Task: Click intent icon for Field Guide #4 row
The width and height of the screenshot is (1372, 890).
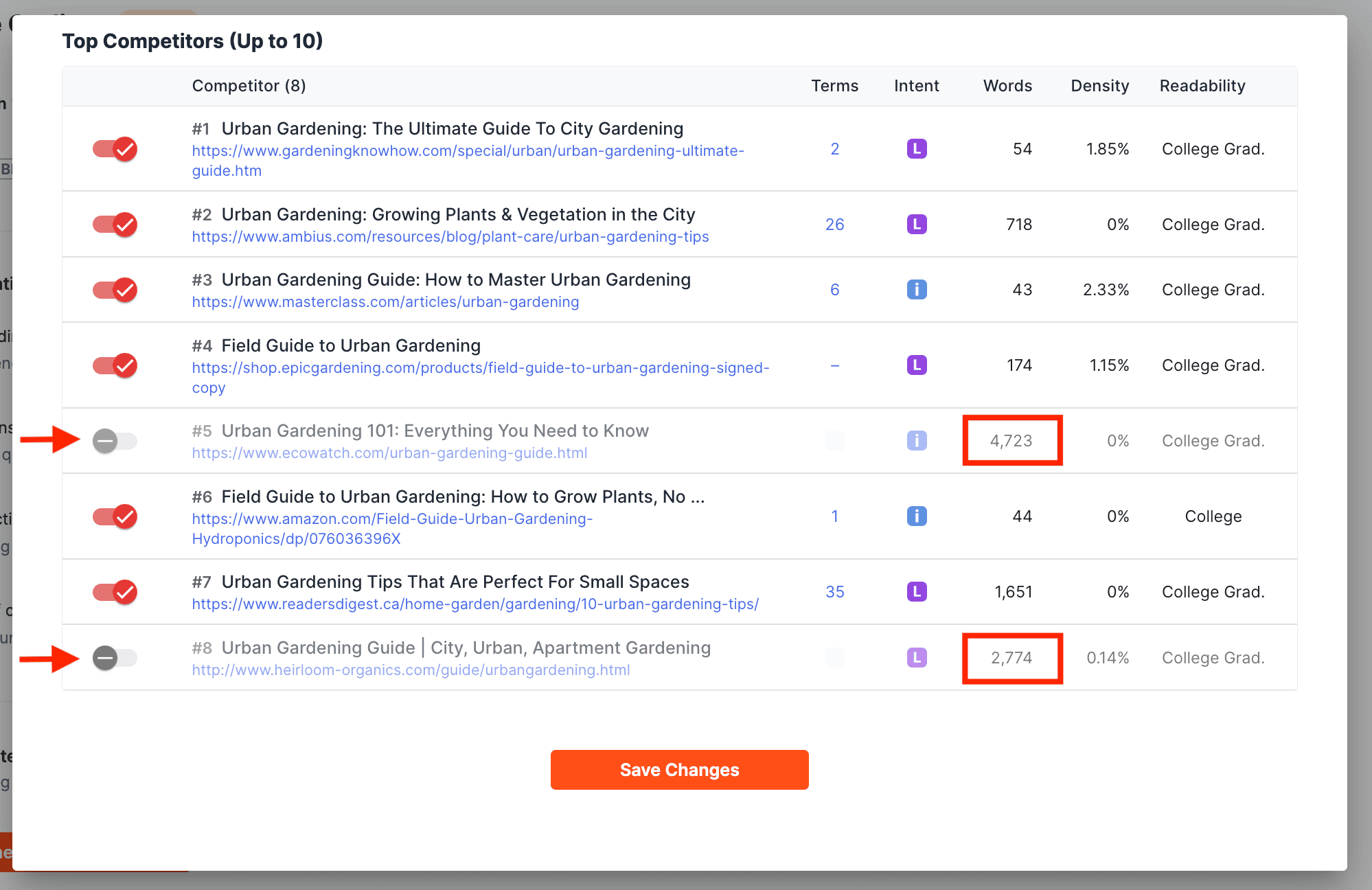Action: click(917, 365)
